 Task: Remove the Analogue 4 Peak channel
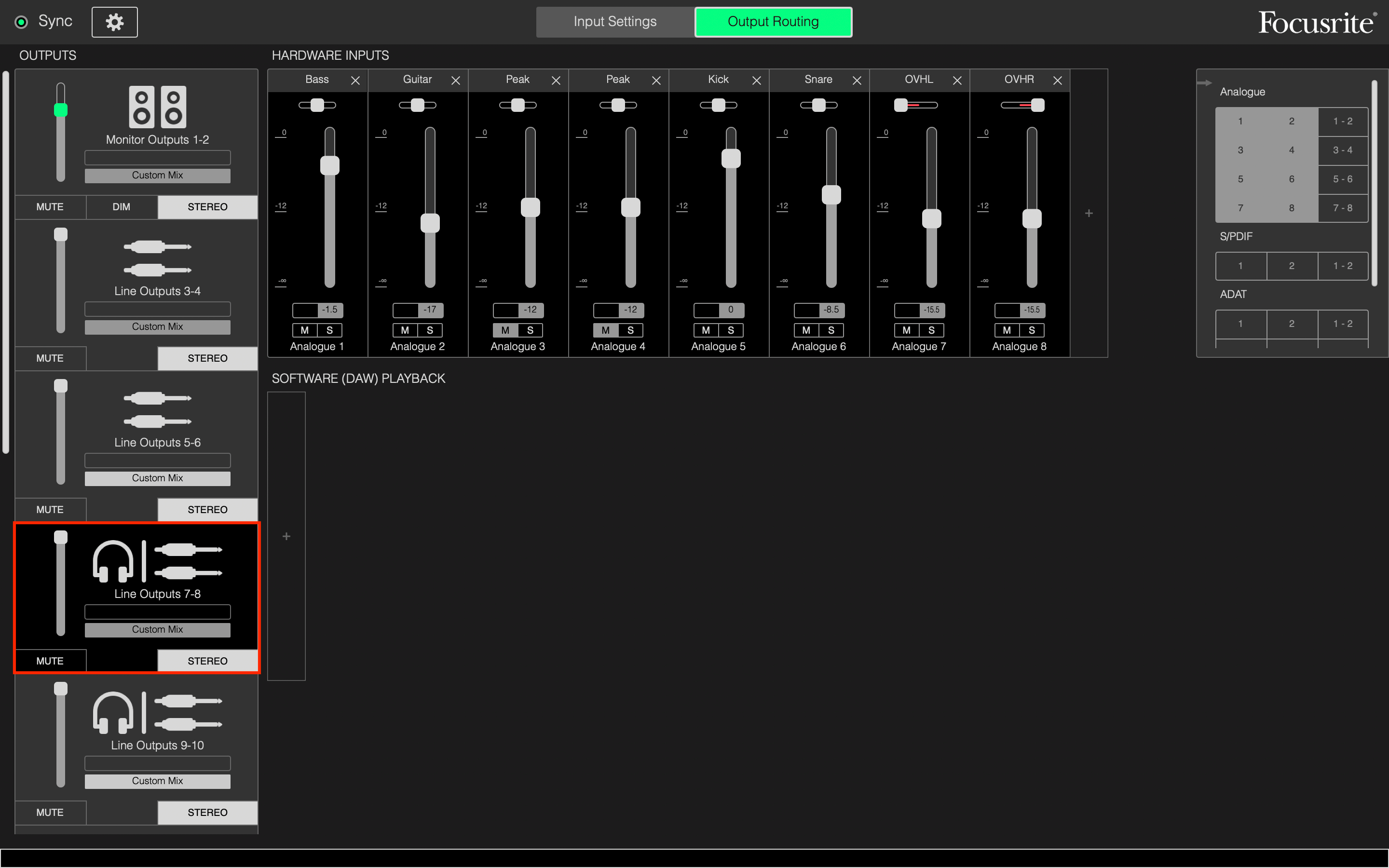pyautogui.click(x=656, y=81)
